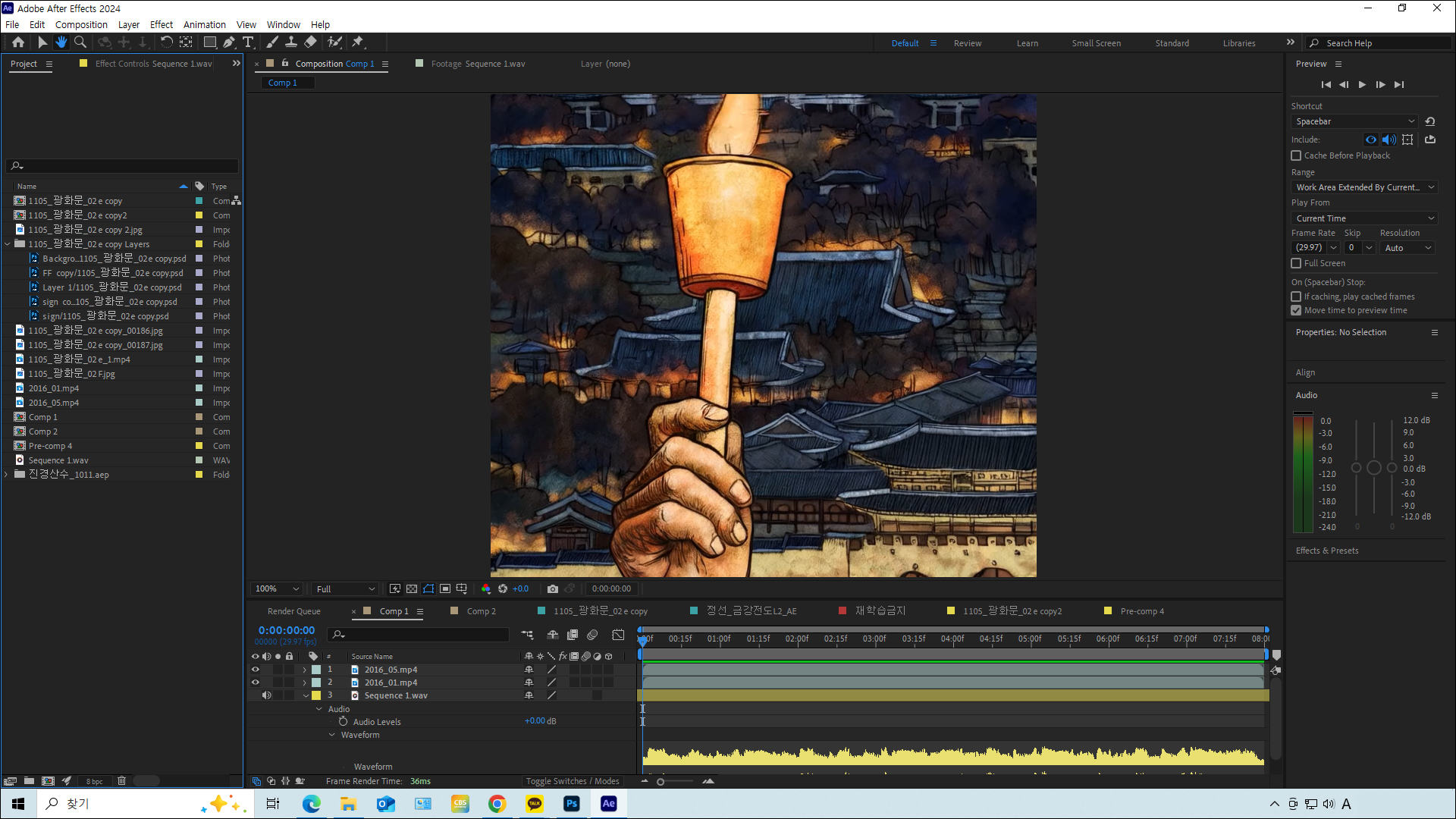Switch to the Comp 2 timeline tab
This screenshot has height=819, width=1456.
coord(481,611)
